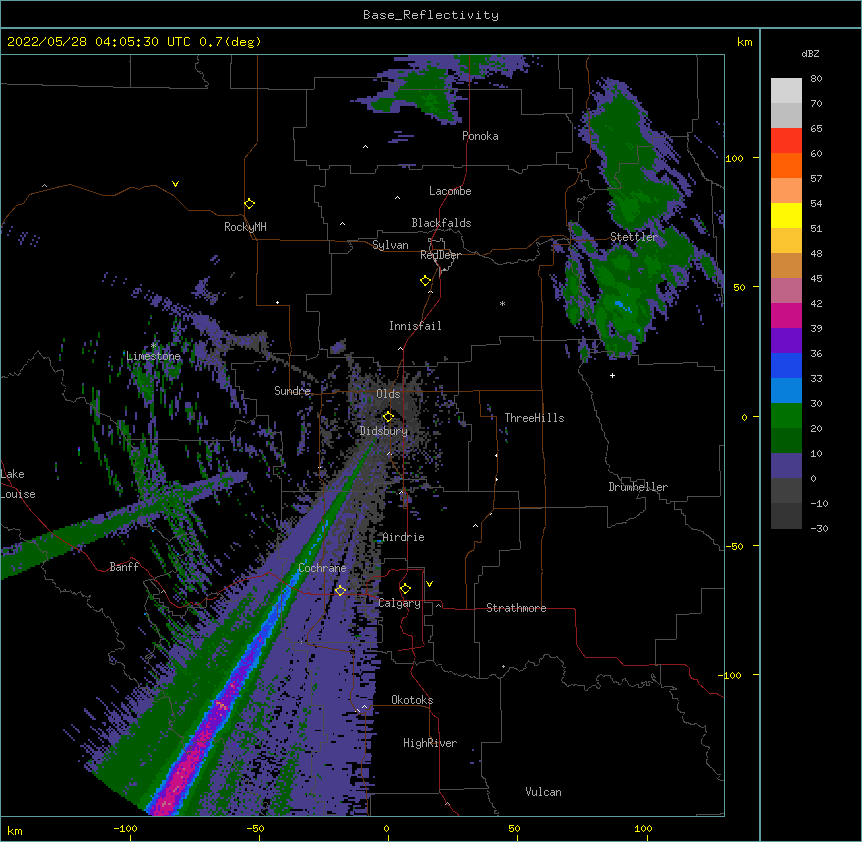This screenshot has width=862, height=842.
Task: Click the Vulcan town label
Action: 543,792
